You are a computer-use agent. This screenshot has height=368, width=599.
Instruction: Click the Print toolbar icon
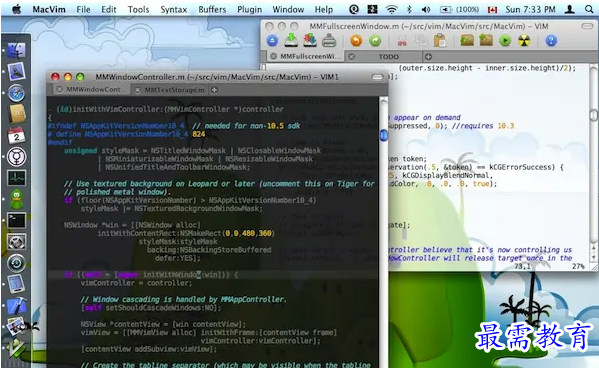[329, 40]
